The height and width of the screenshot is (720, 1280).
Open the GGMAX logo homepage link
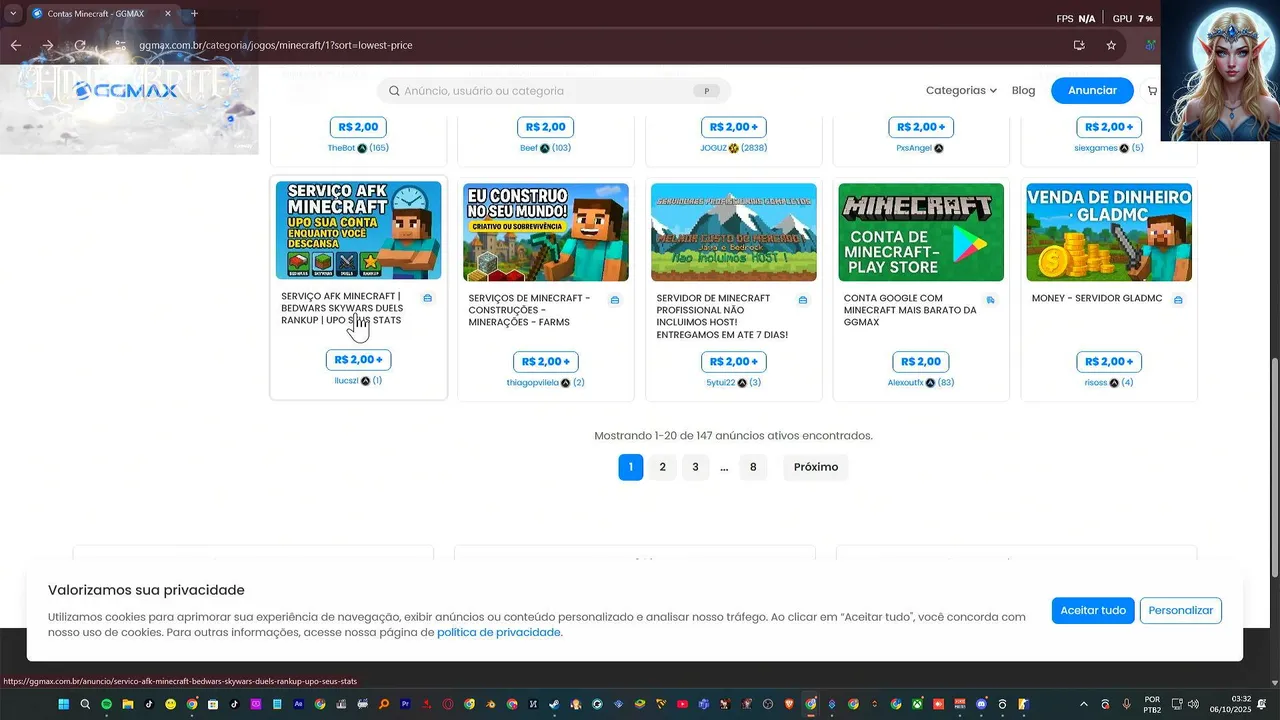coord(125,91)
